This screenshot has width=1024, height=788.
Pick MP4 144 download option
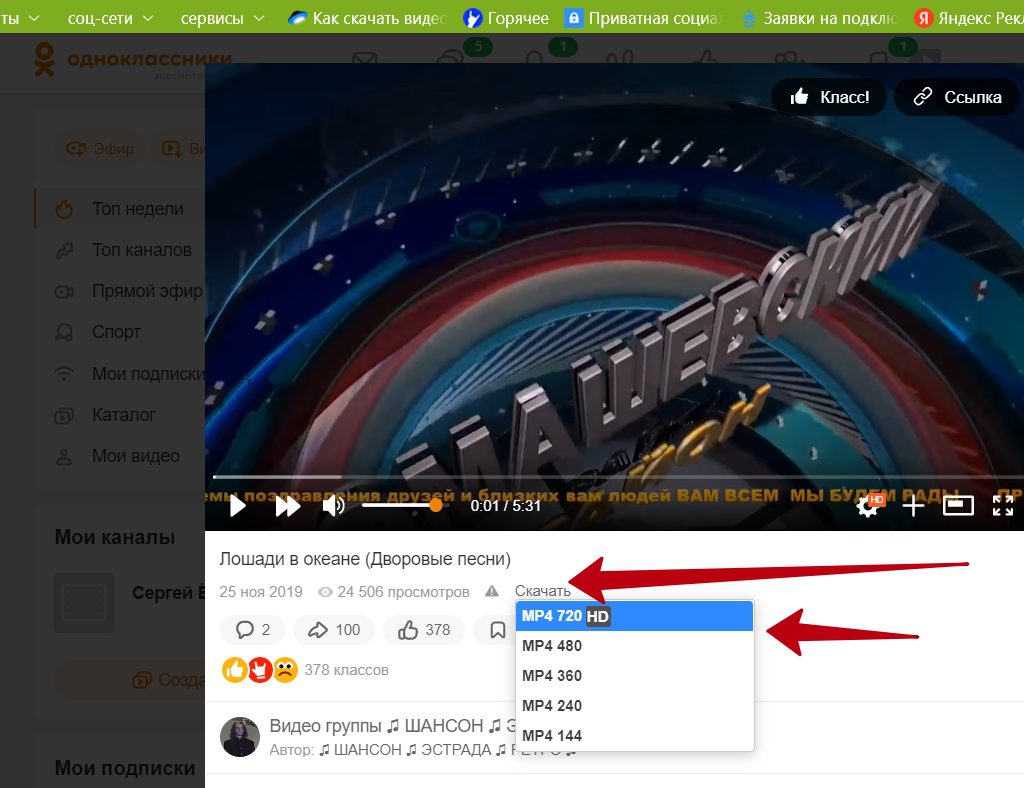[x=634, y=736]
